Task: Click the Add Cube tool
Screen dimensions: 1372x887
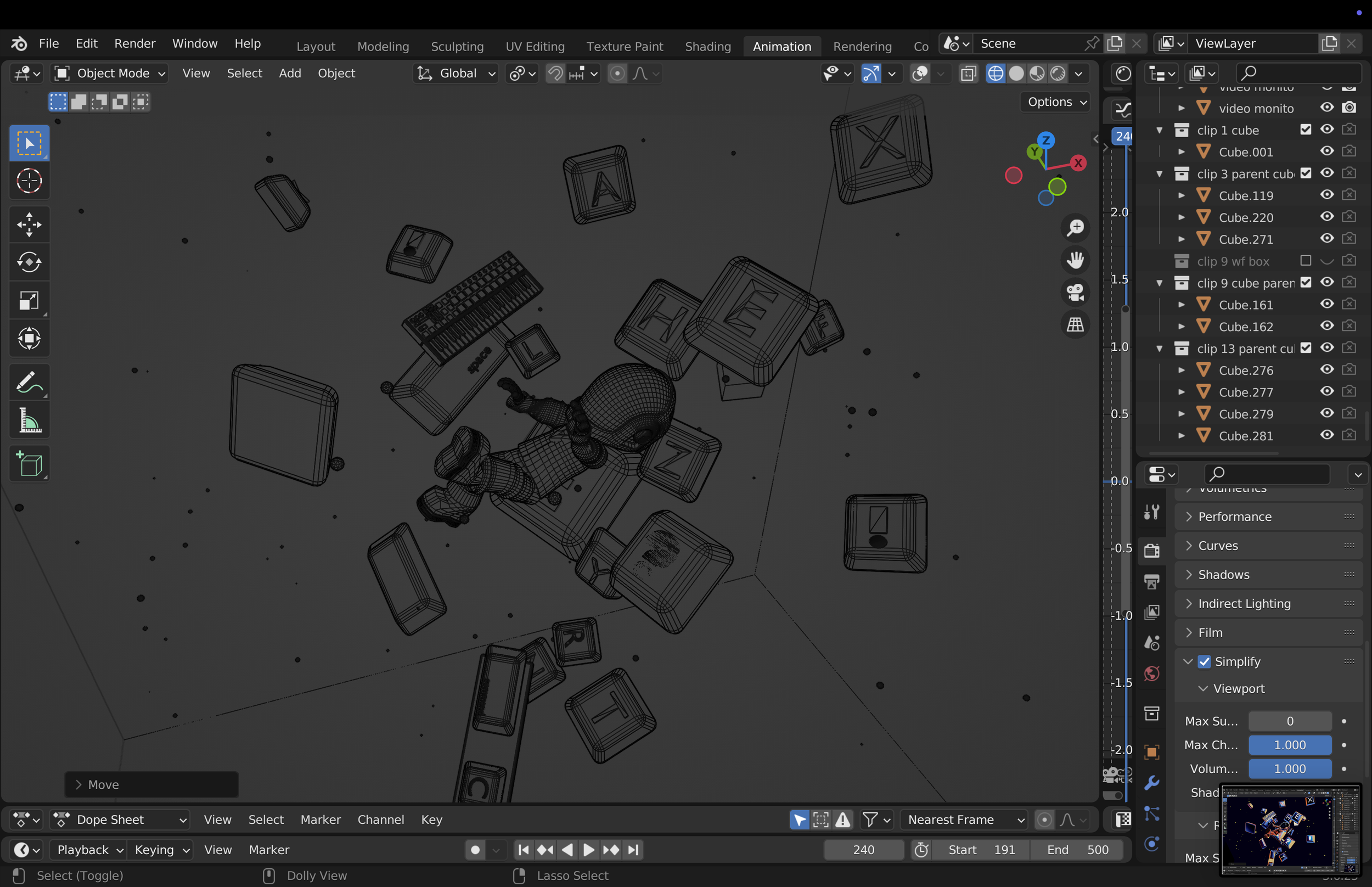Action: pyautogui.click(x=29, y=464)
